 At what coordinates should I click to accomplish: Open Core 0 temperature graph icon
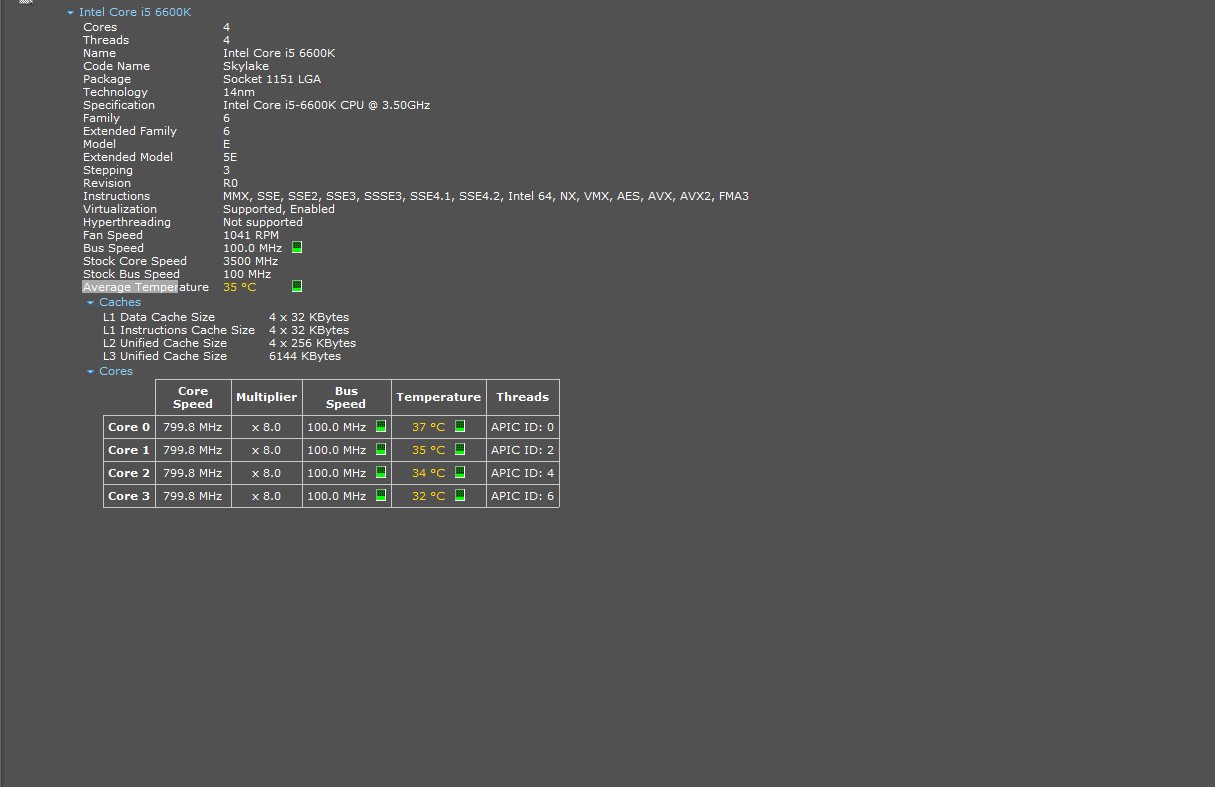coord(460,427)
